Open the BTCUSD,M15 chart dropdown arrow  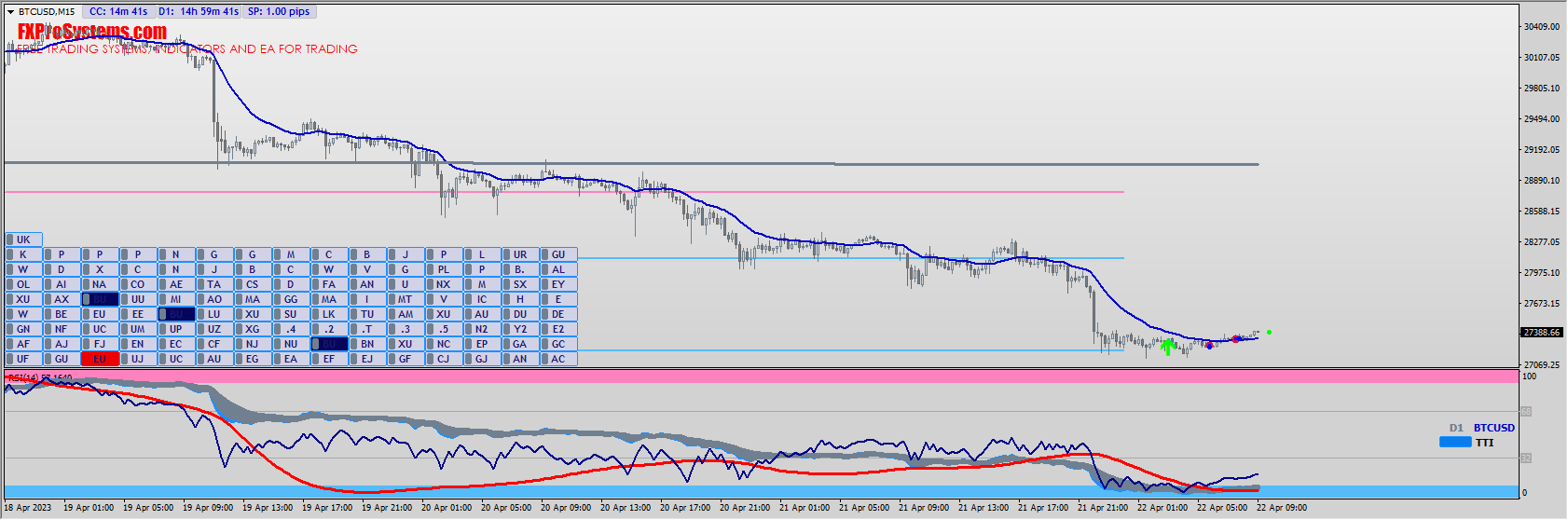pyautogui.click(x=11, y=12)
